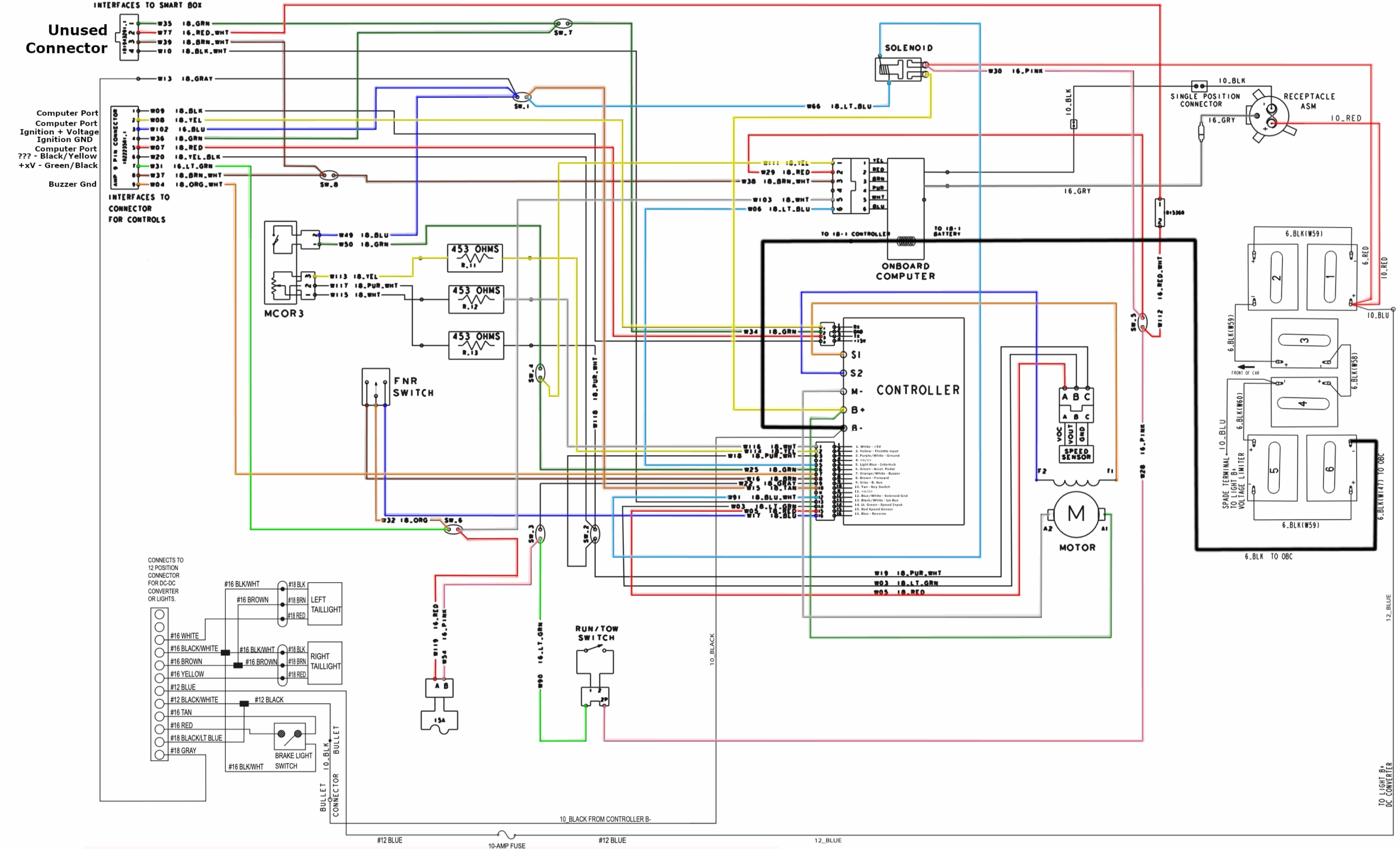Click the CONTROLLER text label

coord(918,390)
